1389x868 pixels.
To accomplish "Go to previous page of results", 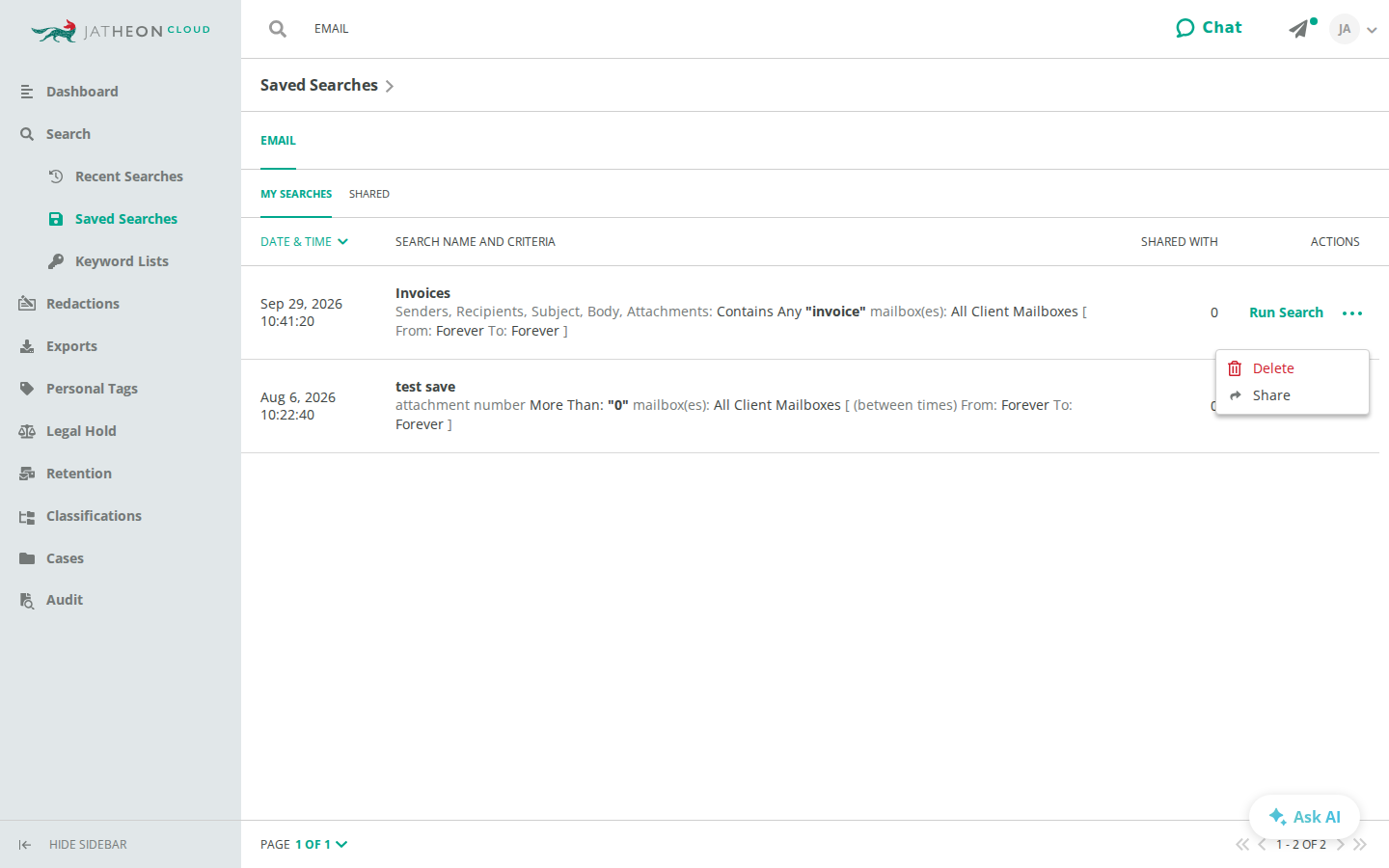I will [x=1262, y=845].
